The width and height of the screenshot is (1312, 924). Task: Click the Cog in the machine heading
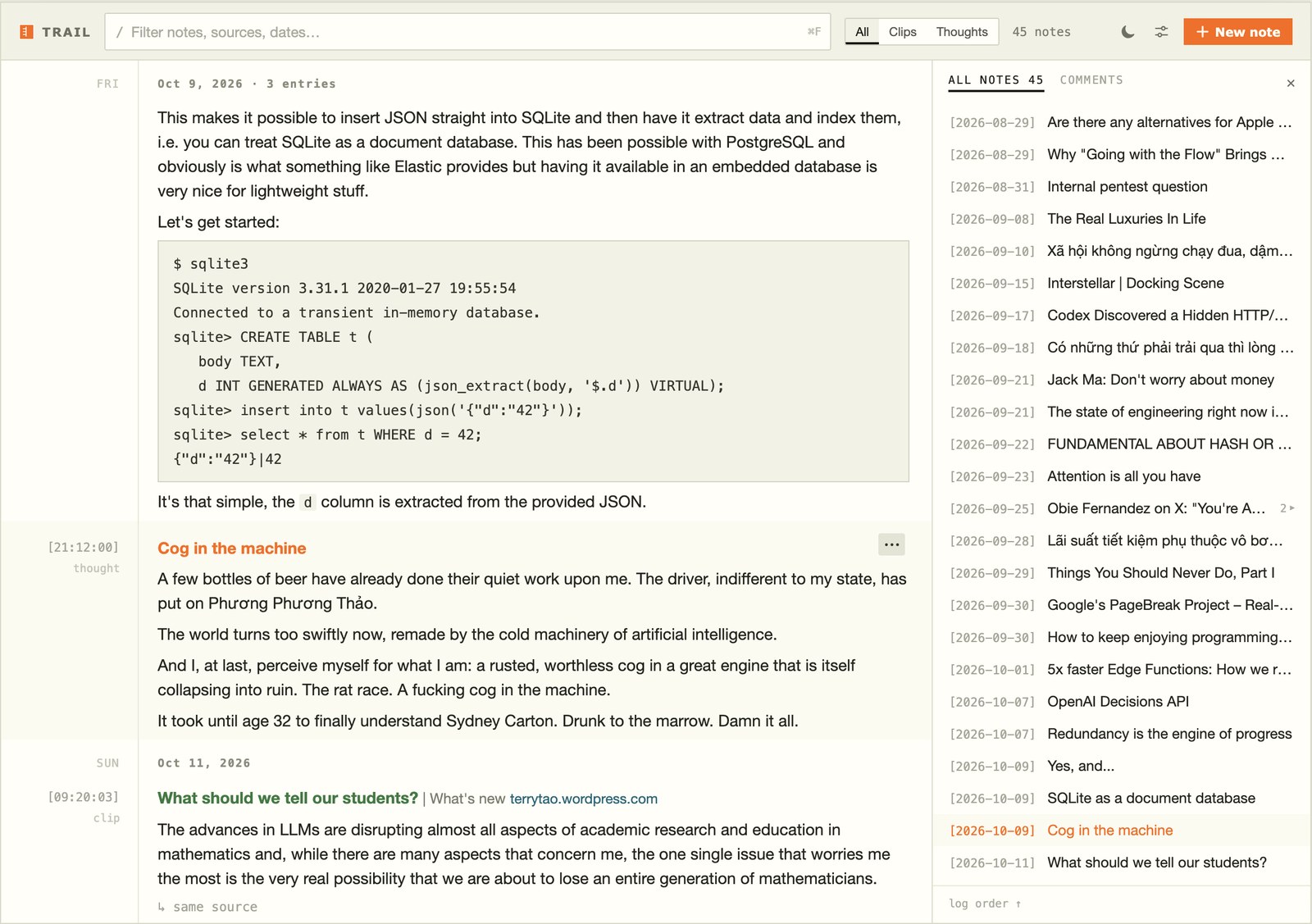click(232, 548)
